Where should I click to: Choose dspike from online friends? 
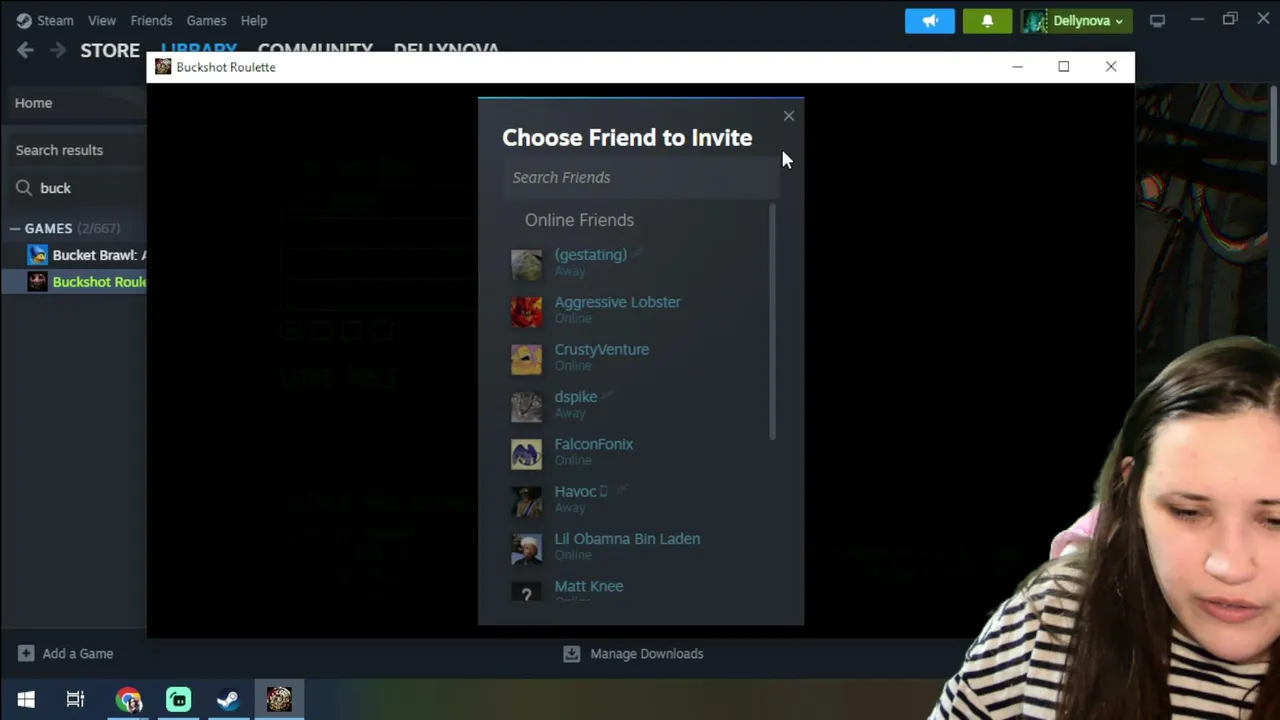point(575,397)
